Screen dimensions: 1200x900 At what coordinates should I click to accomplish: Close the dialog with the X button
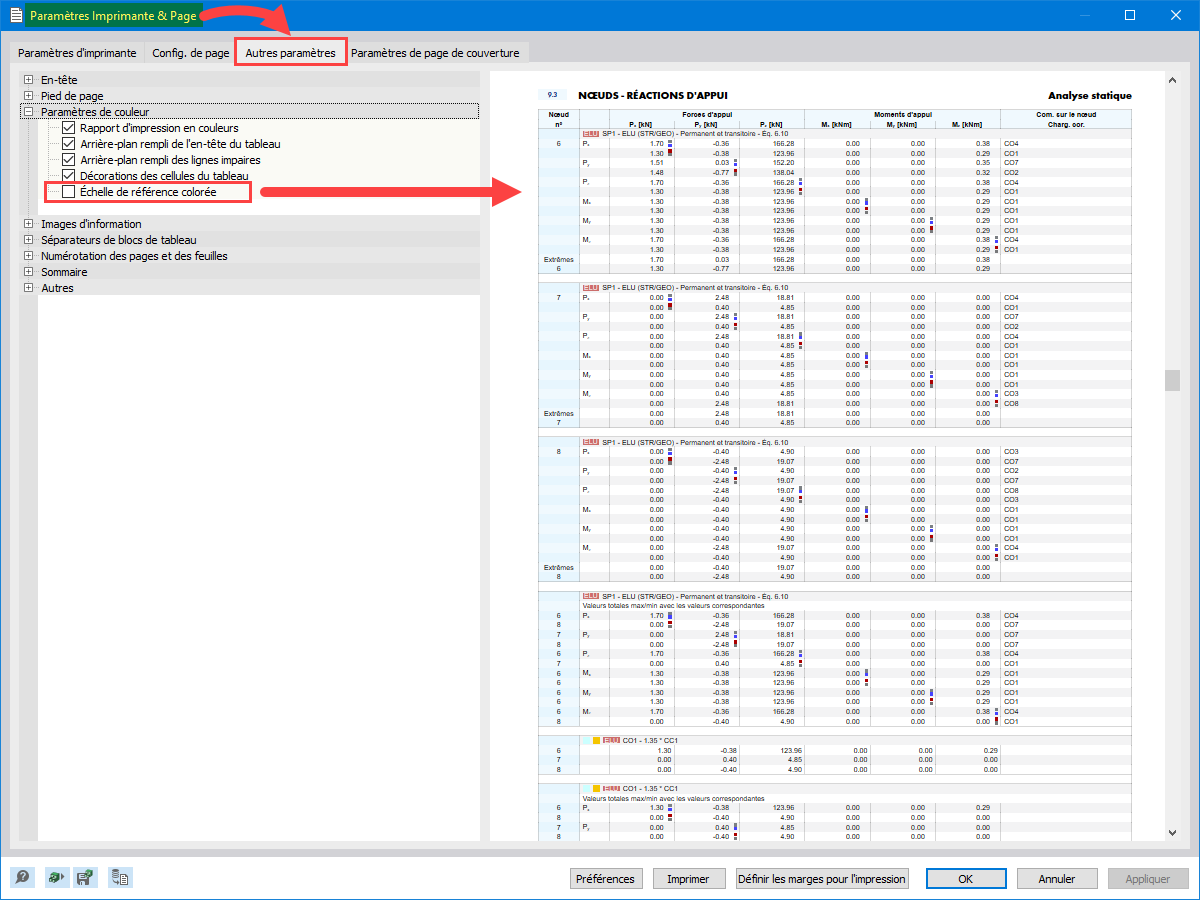(1175, 15)
